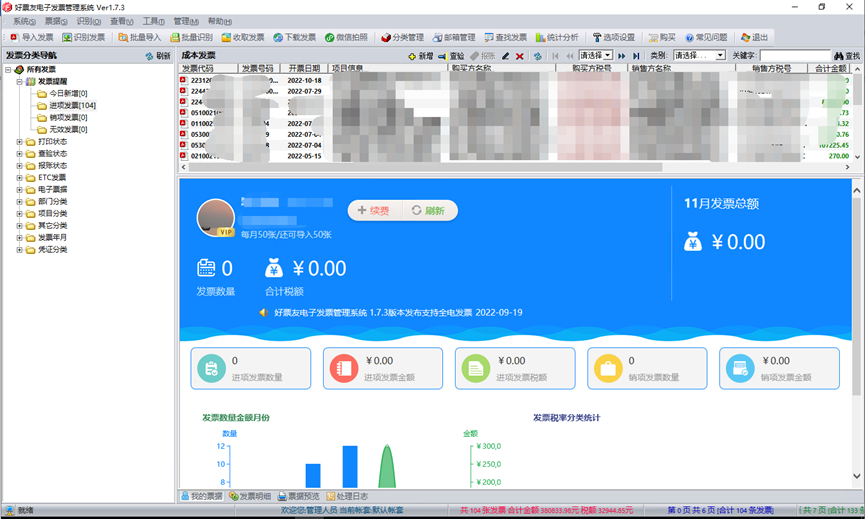Open the 管理 menu

point(186,21)
